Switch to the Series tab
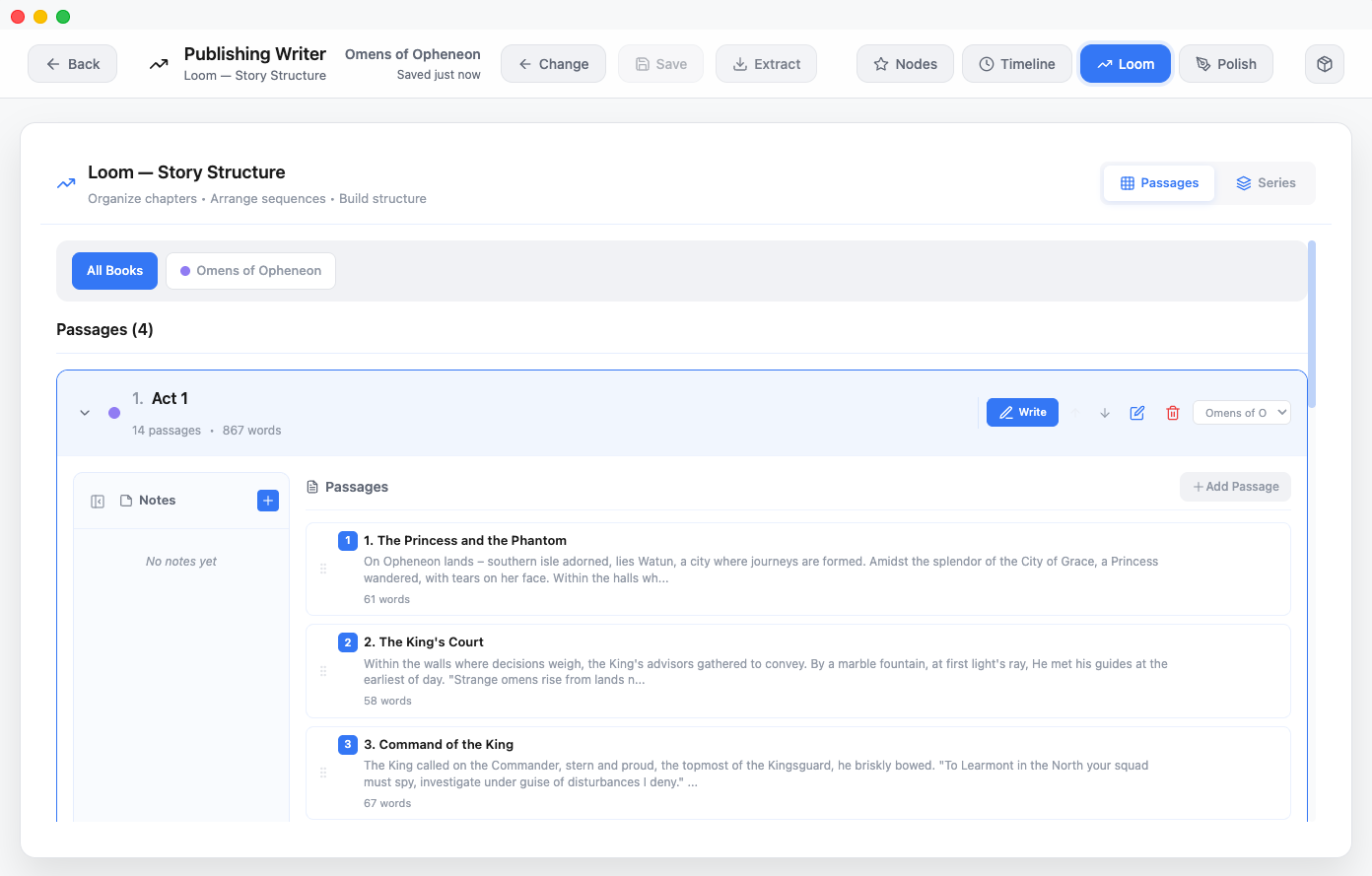This screenshot has height=876, width=1372. (x=1267, y=182)
